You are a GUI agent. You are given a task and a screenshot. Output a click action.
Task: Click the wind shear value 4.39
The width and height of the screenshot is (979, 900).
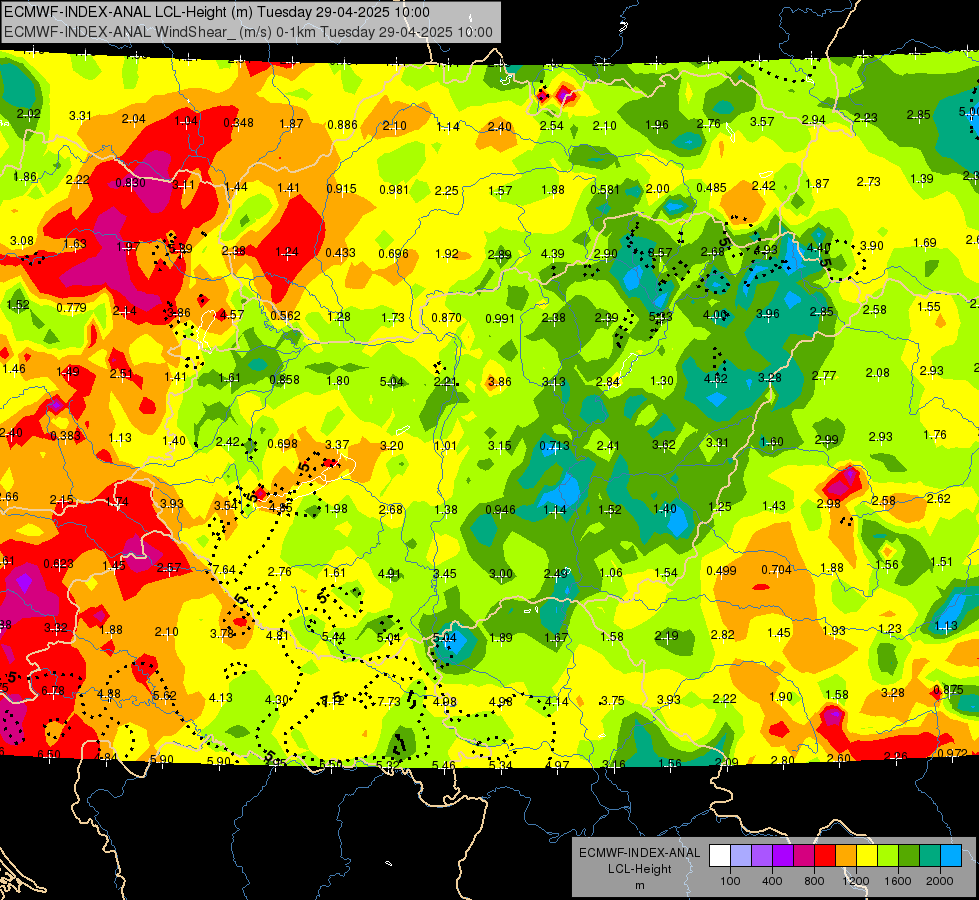553,254
